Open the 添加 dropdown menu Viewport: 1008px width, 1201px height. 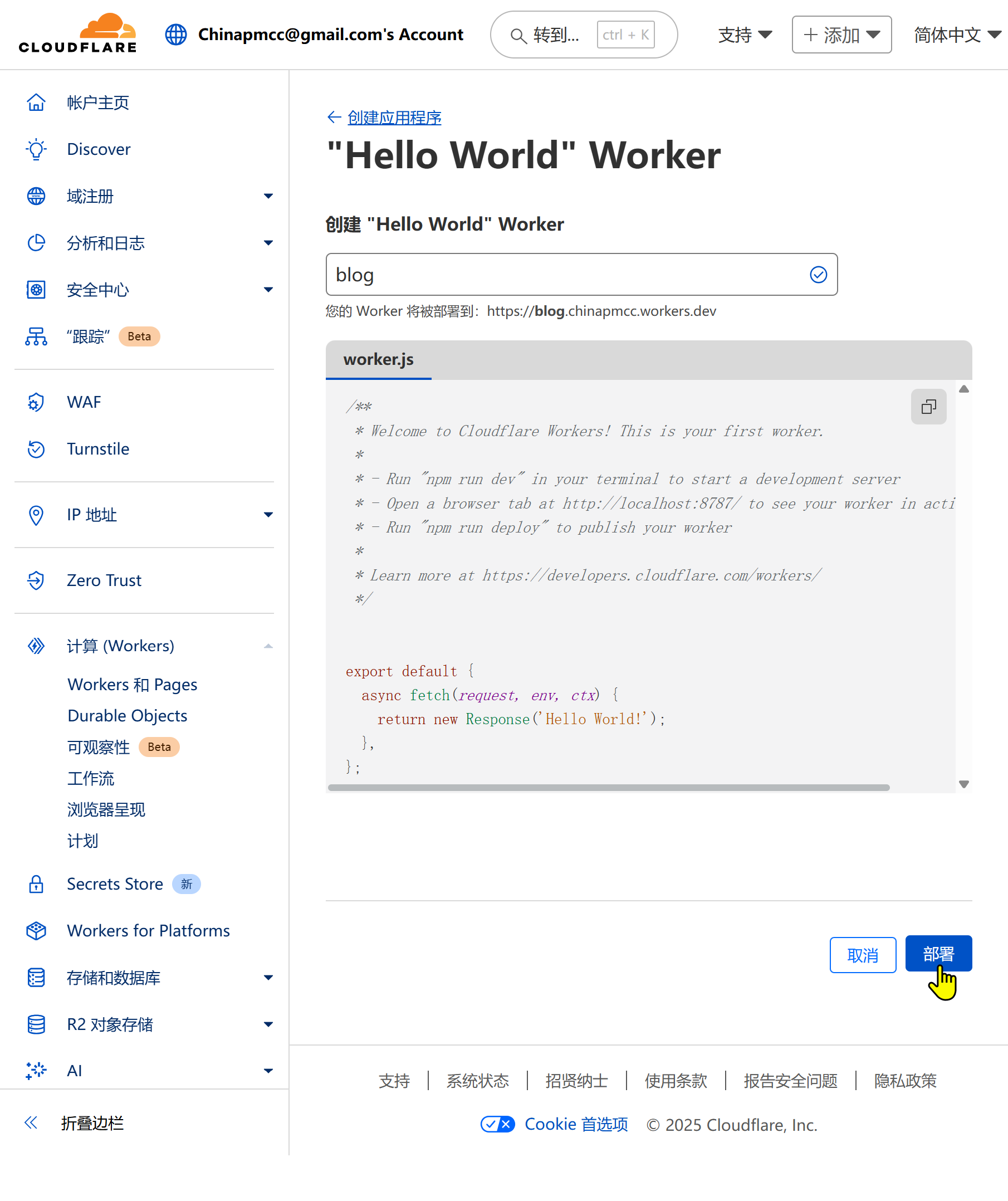tap(841, 35)
